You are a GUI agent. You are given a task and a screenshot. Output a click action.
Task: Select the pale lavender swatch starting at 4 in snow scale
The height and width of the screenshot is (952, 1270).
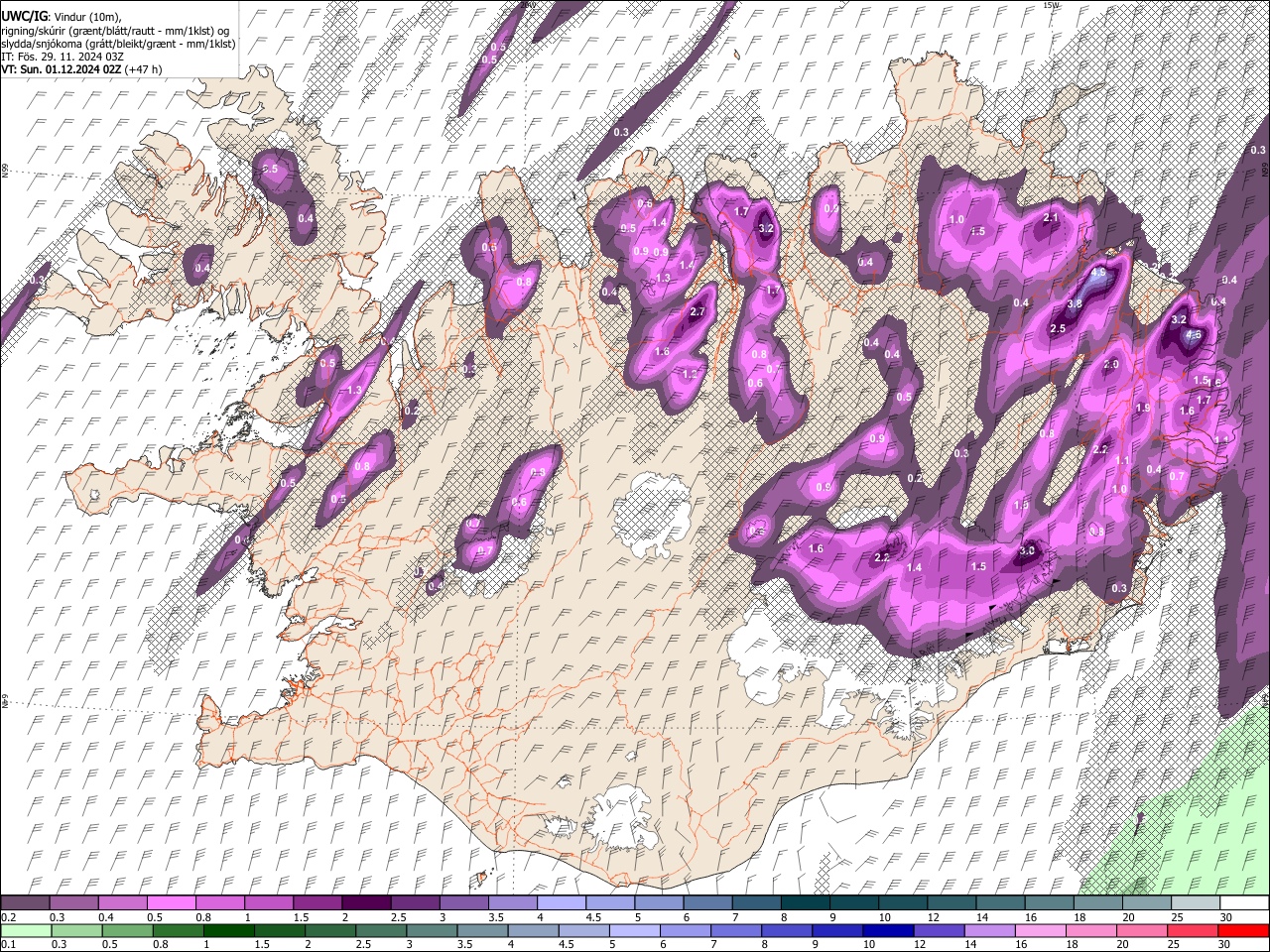[x=562, y=902]
